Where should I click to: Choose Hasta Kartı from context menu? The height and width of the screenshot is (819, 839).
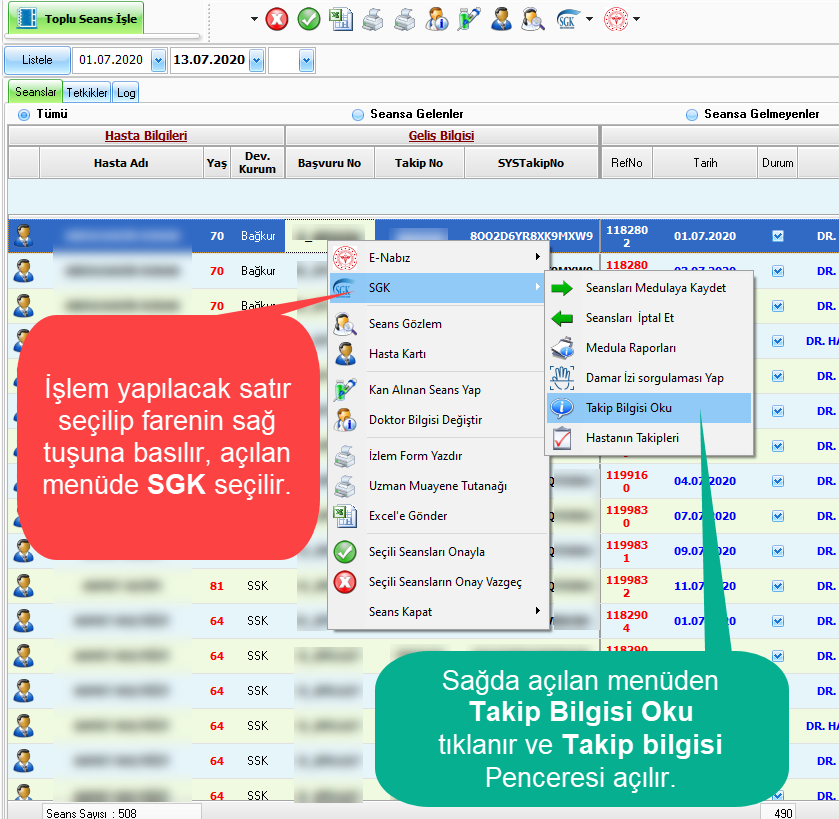437,354
